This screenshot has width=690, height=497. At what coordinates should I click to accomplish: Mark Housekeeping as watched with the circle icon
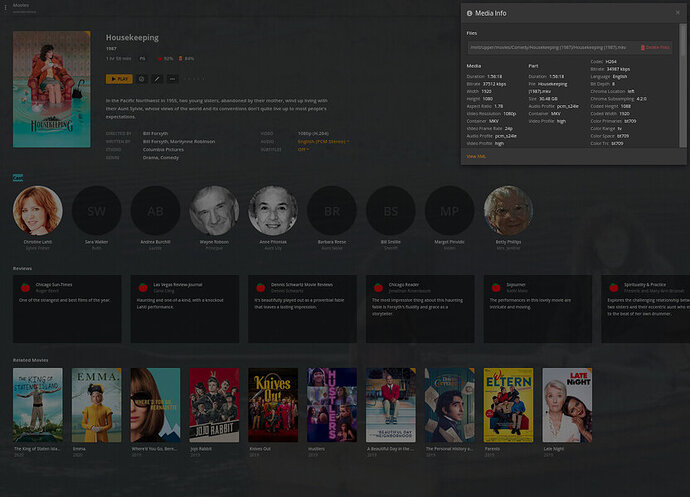click(142, 79)
